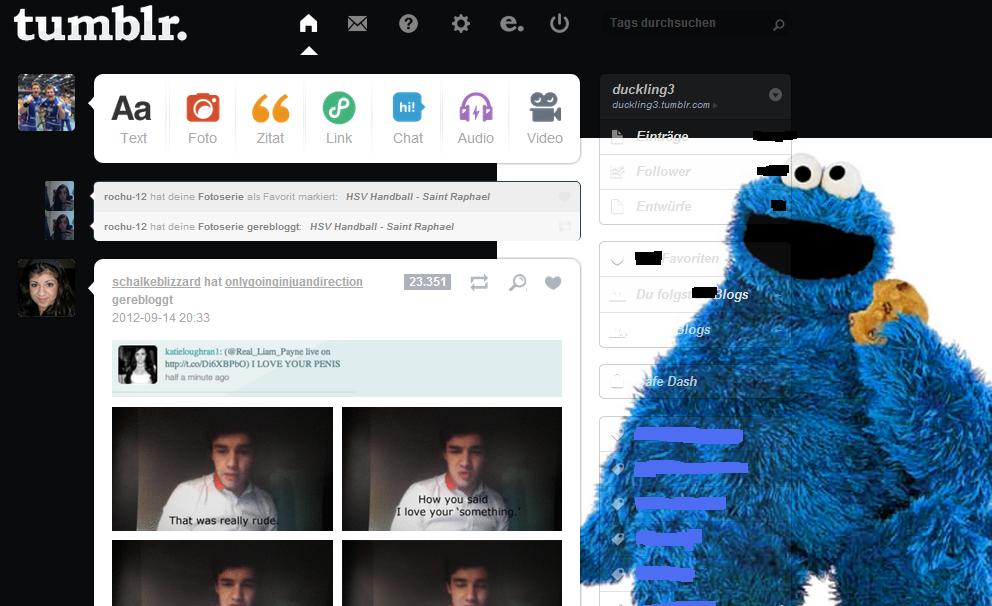
Task: Open duckling3.tumblr.com link
Action: (661, 105)
